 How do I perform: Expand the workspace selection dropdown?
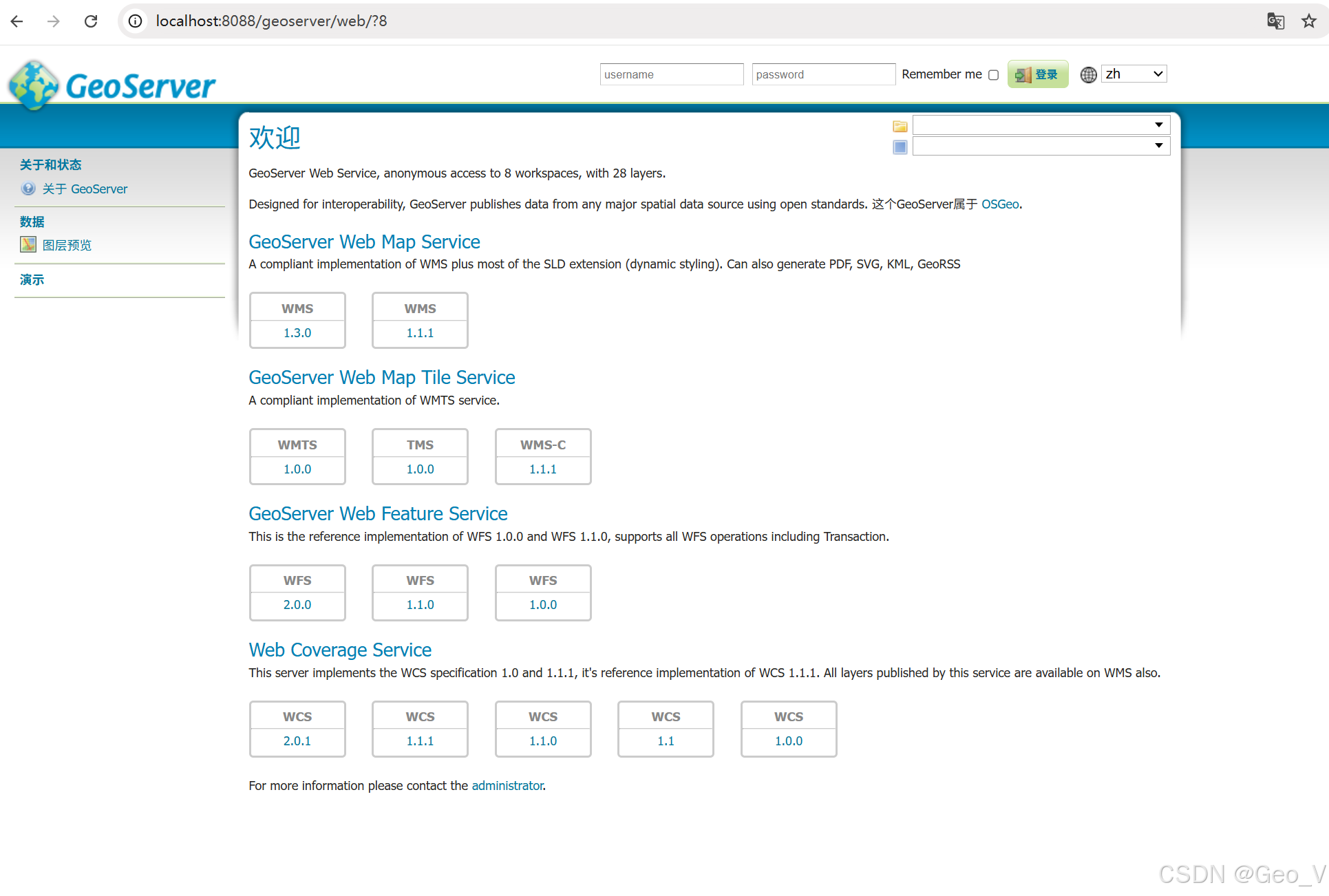click(1041, 125)
